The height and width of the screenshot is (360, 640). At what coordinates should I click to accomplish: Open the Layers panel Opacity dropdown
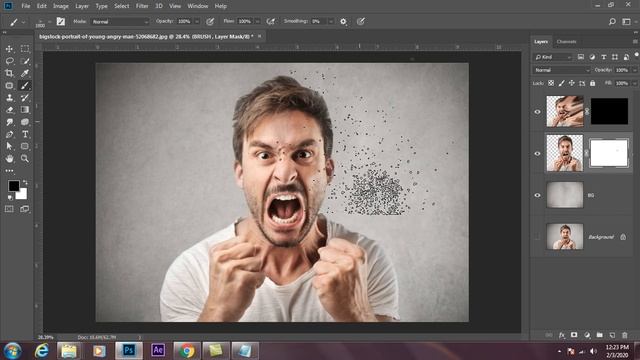tap(634, 70)
